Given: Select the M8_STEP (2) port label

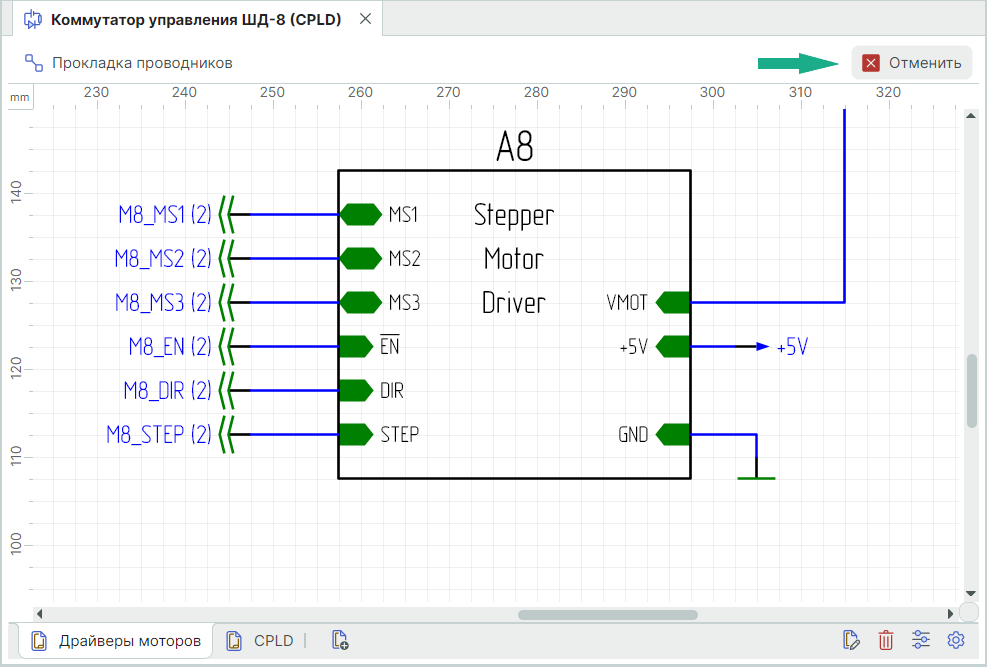Looking at the screenshot, I should pos(159,435).
